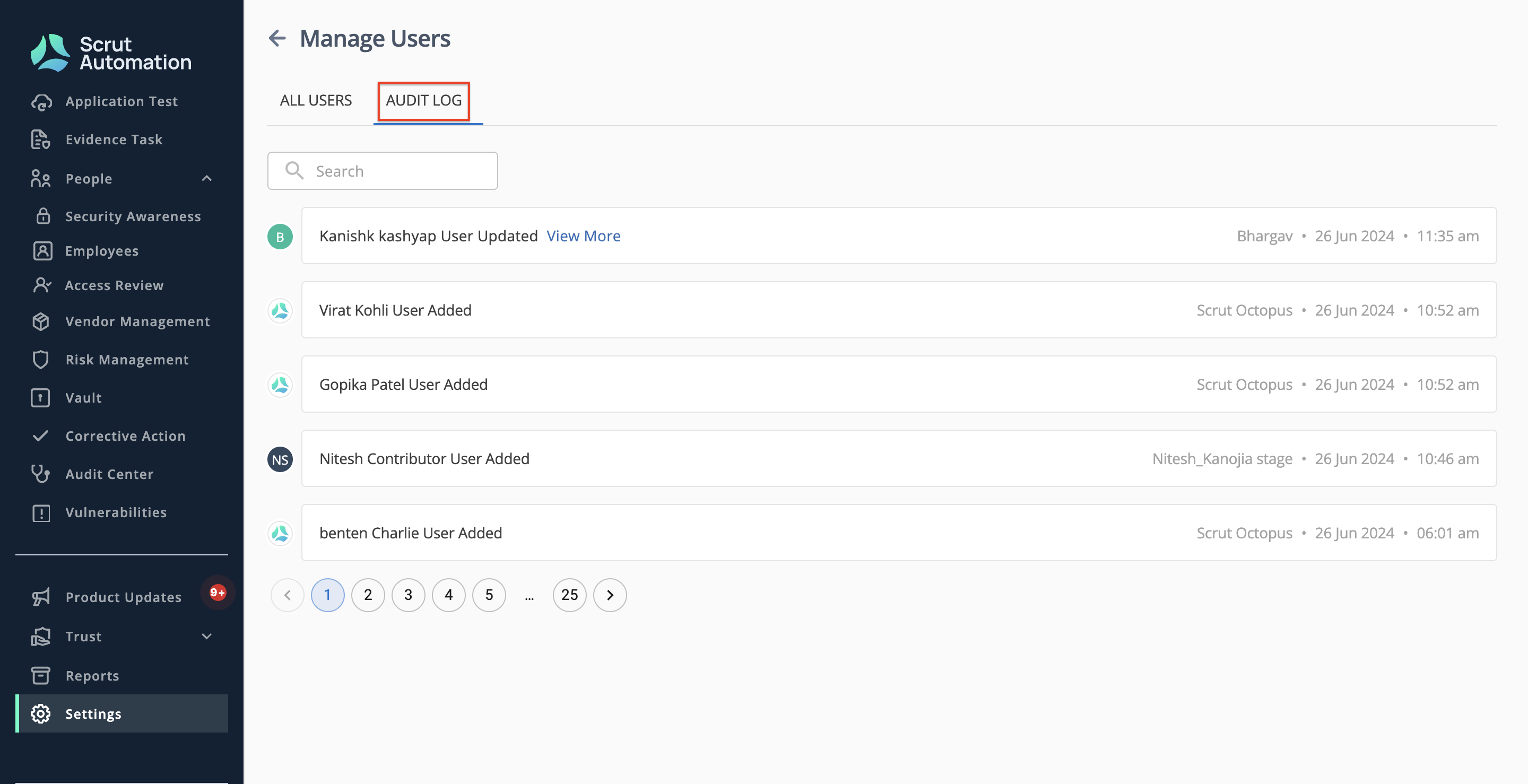The width and height of the screenshot is (1528, 784).
Task: Open Audit Center in the sidebar
Action: (109, 474)
